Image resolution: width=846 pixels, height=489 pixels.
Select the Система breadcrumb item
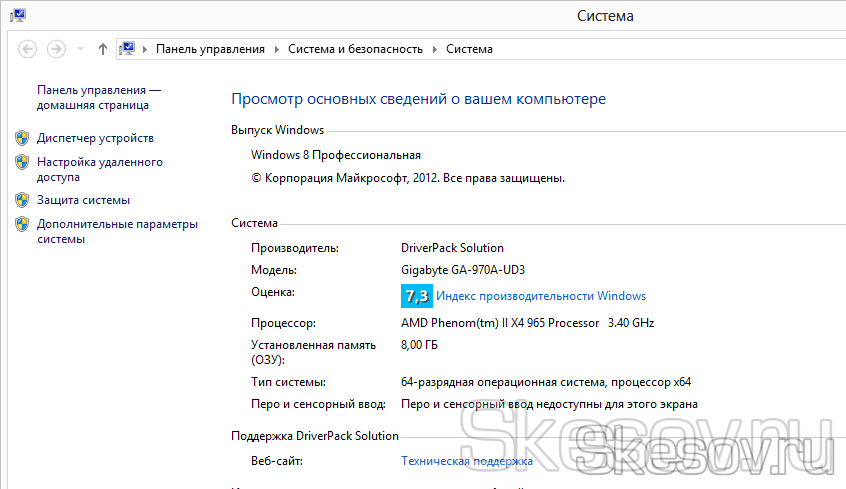coord(469,49)
